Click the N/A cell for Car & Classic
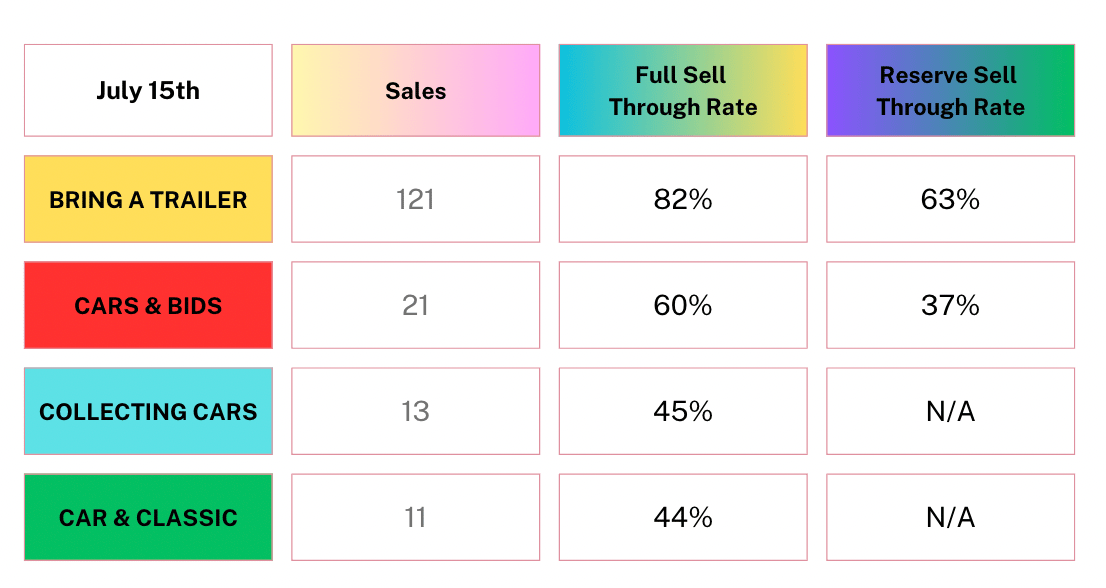Viewport: 1106px width, 588px height. coord(950,517)
